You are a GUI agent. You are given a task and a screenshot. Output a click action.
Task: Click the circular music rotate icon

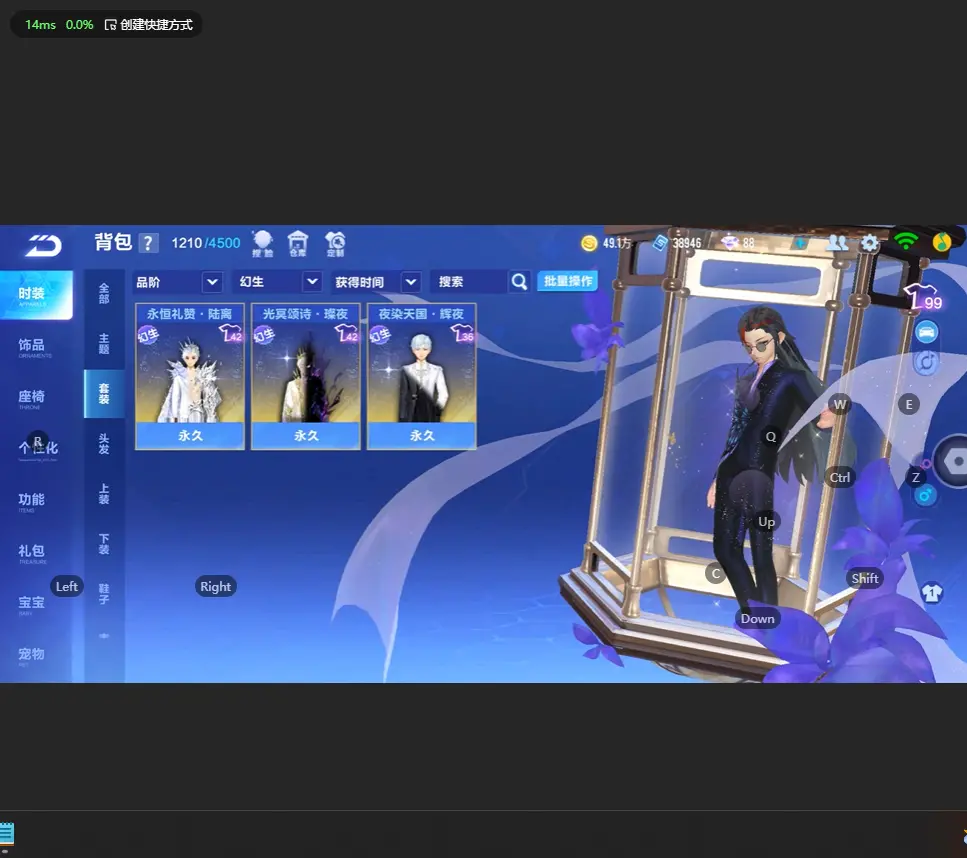(926, 361)
